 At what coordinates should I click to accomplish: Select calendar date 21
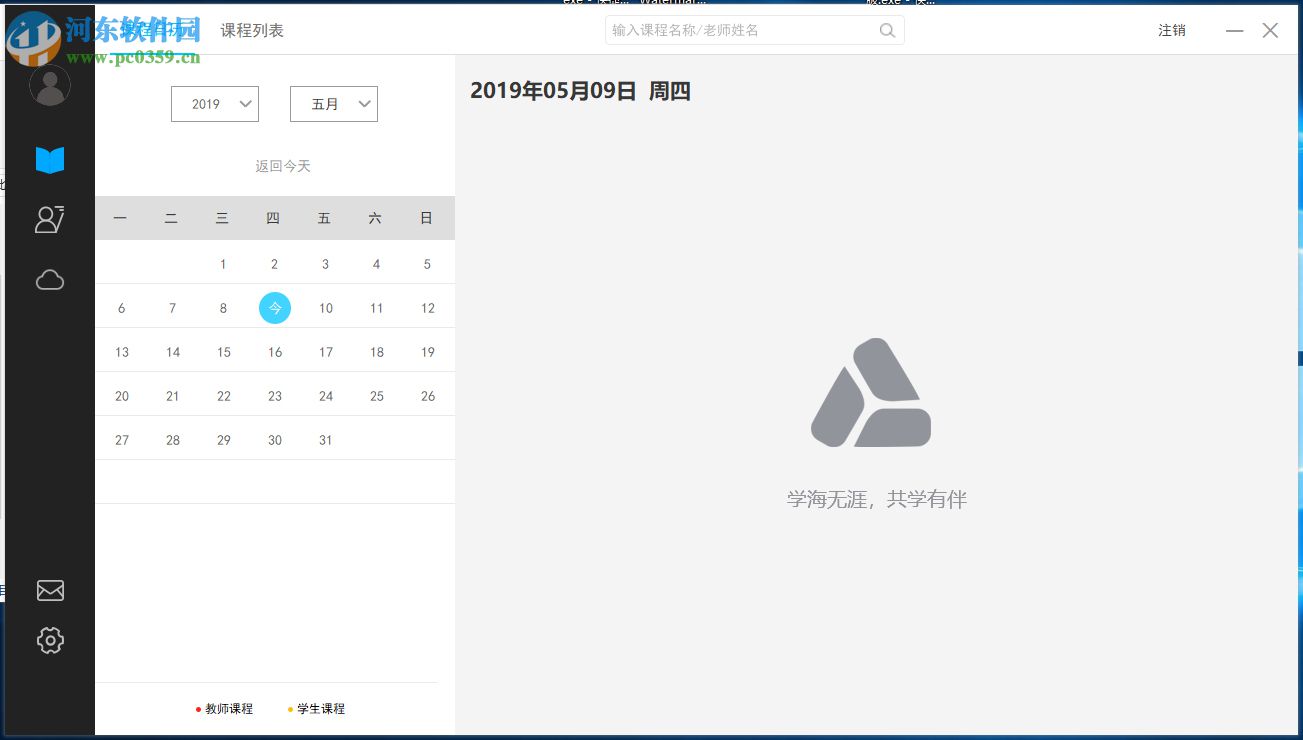pyautogui.click(x=173, y=396)
